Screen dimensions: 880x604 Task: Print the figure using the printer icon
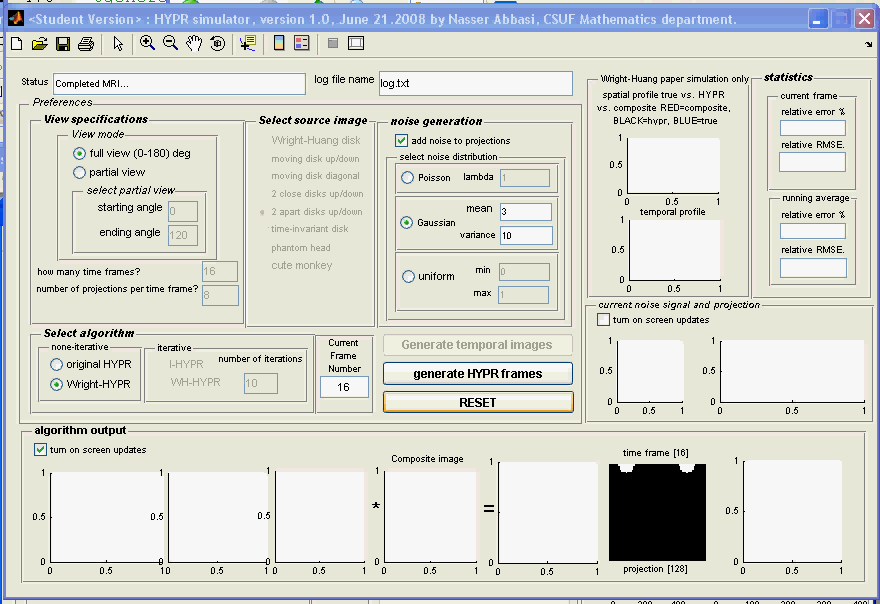pyautogui.click(x=86, y=43)
